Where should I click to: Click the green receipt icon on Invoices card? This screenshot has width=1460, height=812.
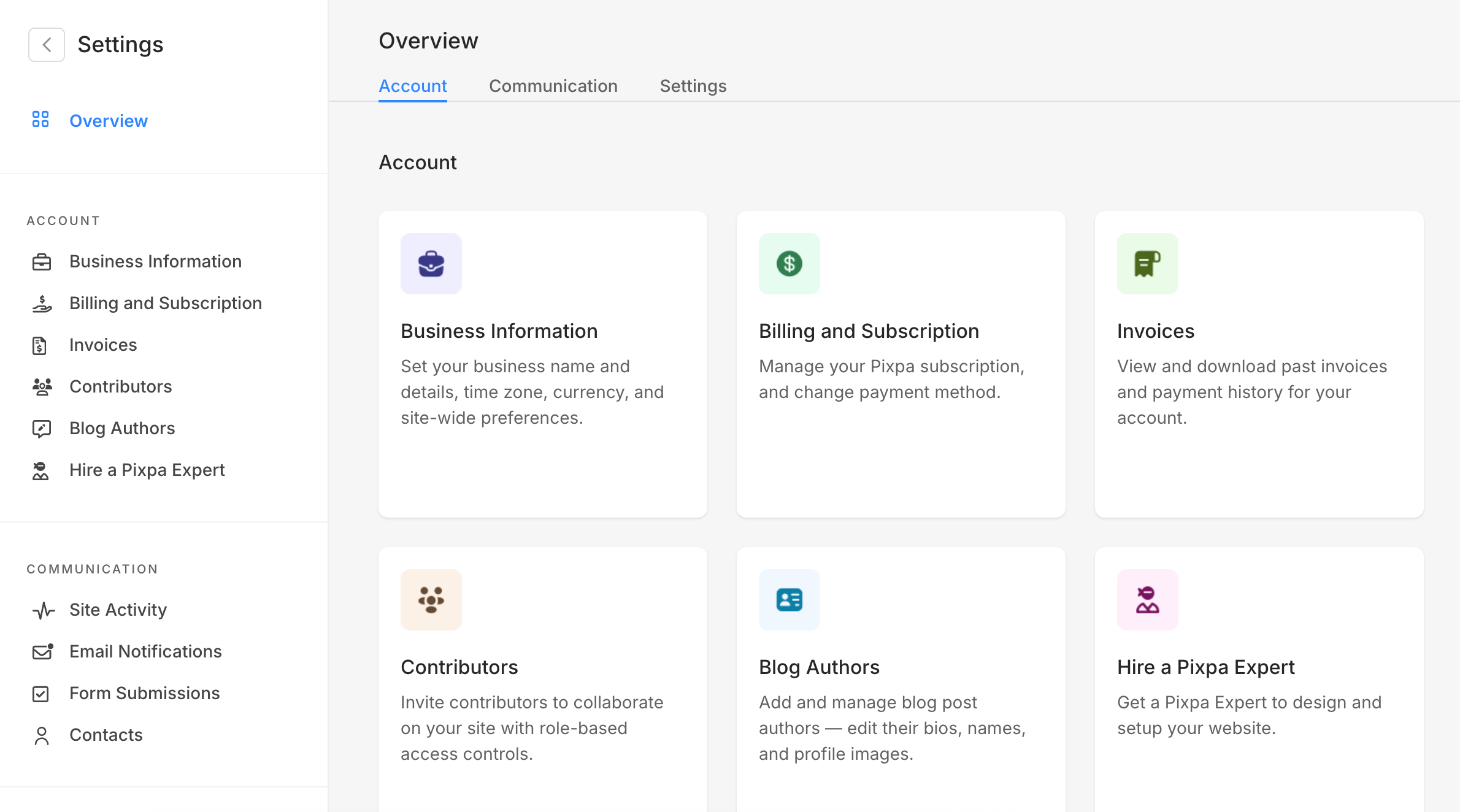1147,264
